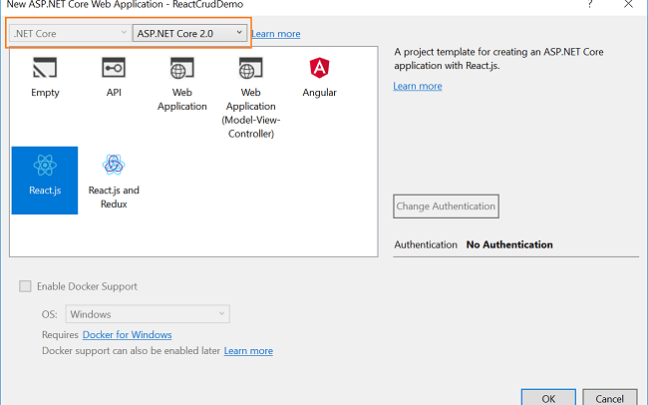Screen dimensions: 648x405
Task: Select the Empty project template icon
Action: (x=45, y=68)
